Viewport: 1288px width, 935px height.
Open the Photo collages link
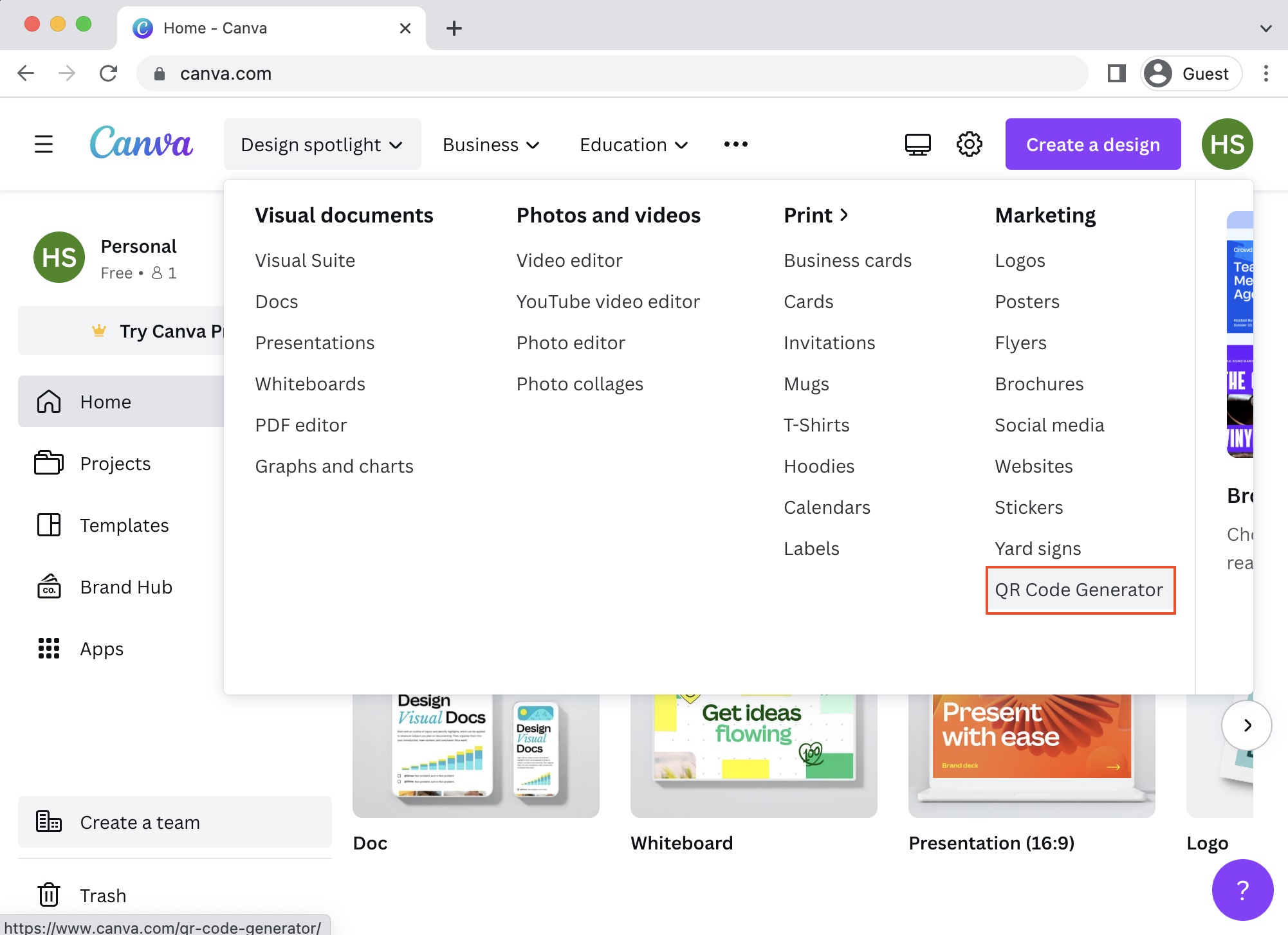click(580, 384)
